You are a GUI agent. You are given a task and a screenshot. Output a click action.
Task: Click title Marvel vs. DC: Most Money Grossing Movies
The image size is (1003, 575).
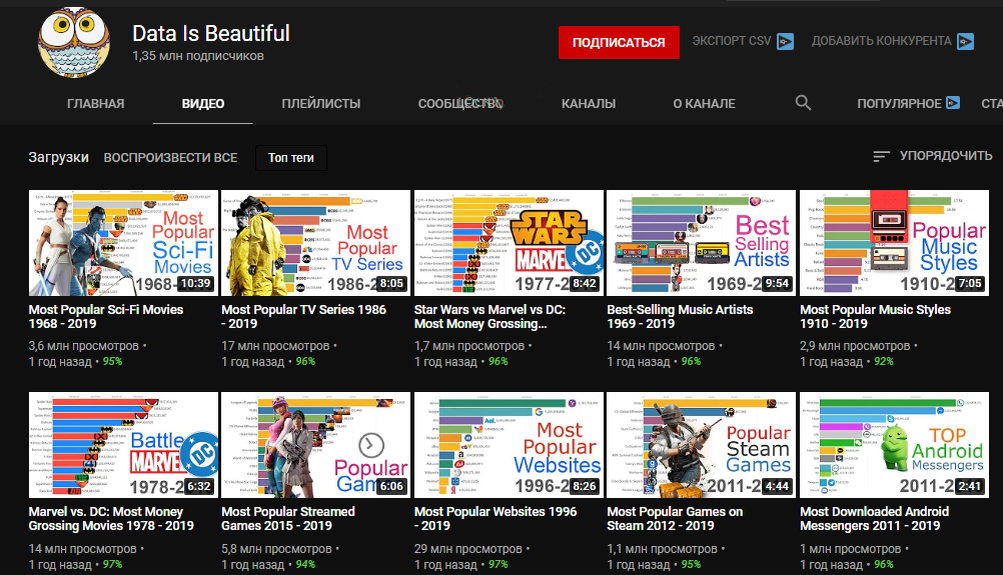pyautogui.click(x=111, y=519)
